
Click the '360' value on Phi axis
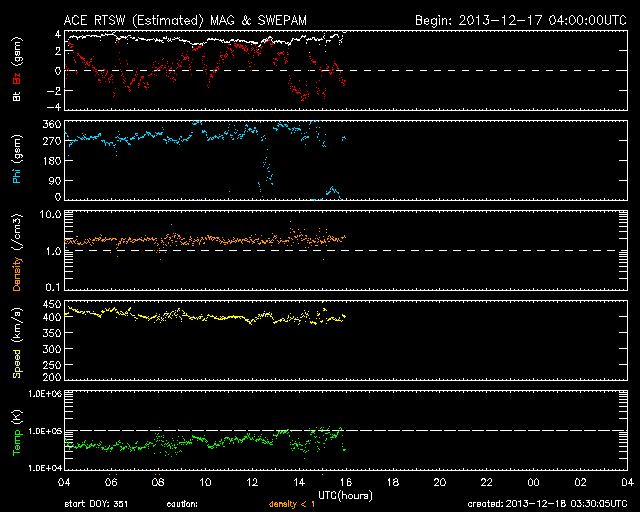click(52, 125)
